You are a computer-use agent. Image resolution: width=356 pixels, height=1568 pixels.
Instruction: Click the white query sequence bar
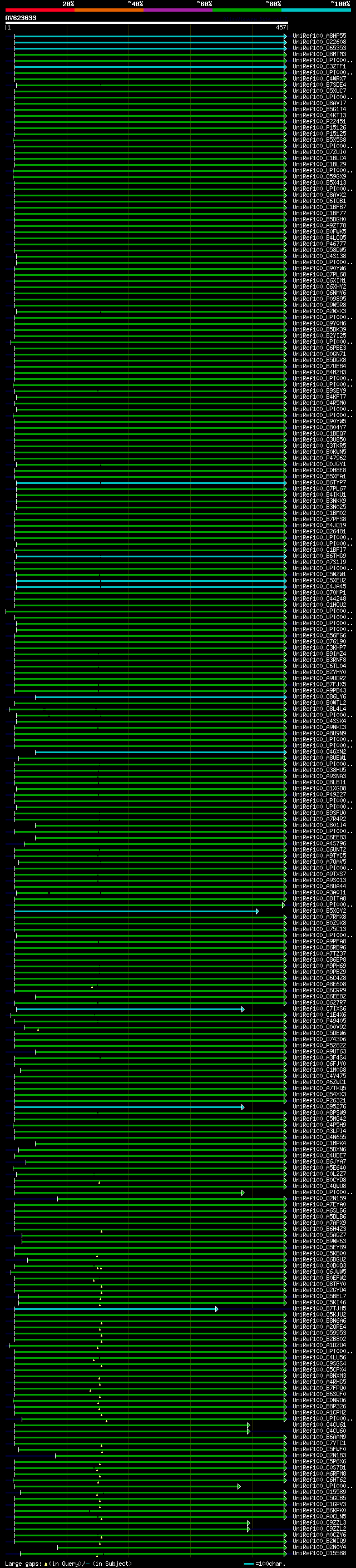click(146, 22)
